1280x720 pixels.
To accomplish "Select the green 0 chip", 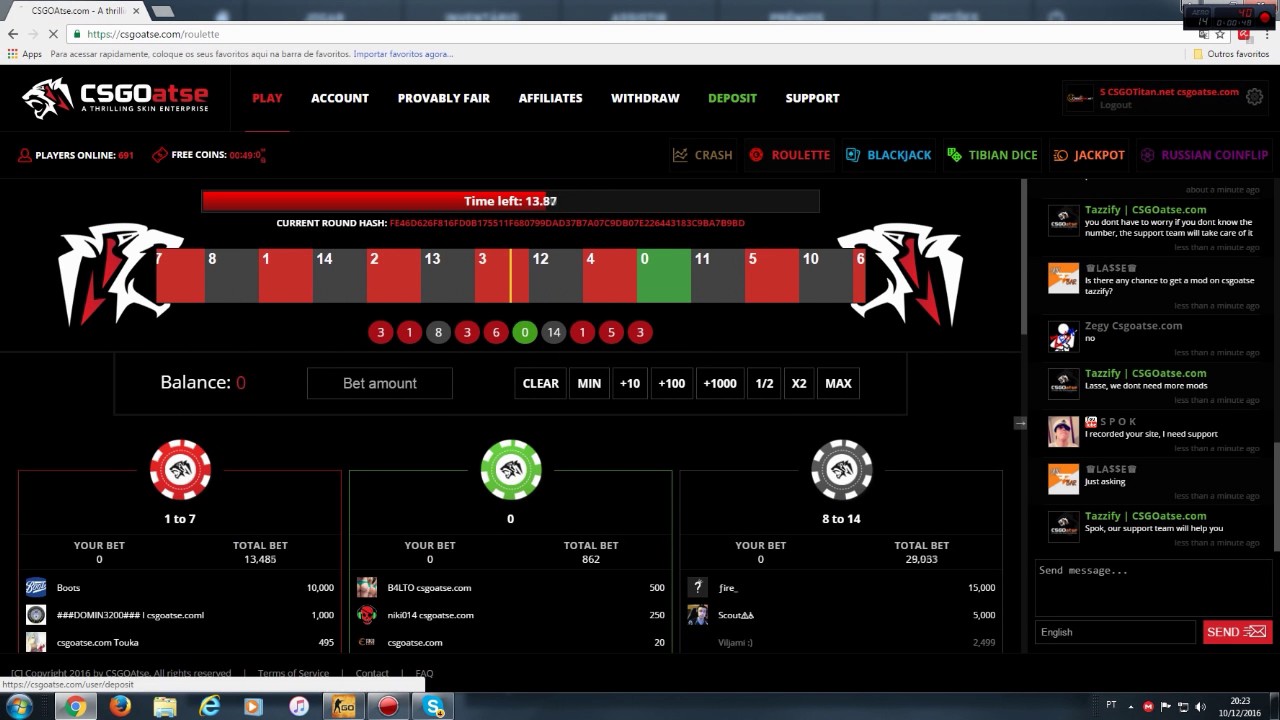I will click(511, 469).
